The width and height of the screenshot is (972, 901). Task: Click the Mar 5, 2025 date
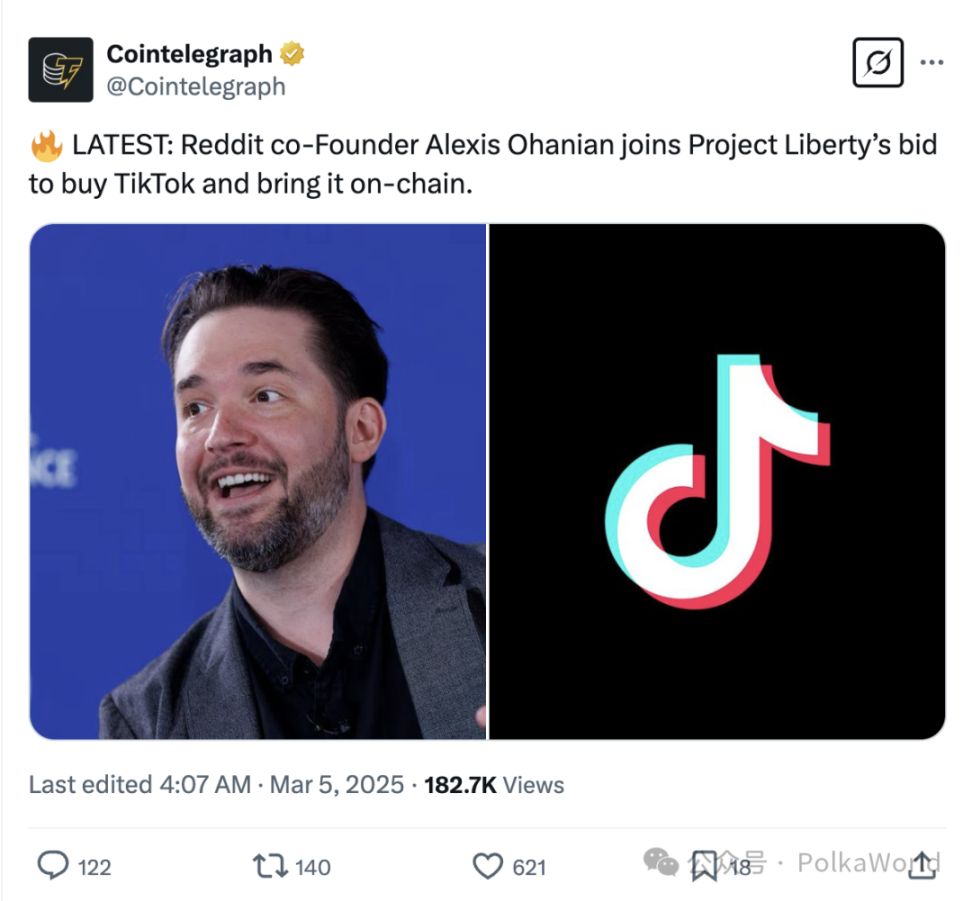[337, 784]
